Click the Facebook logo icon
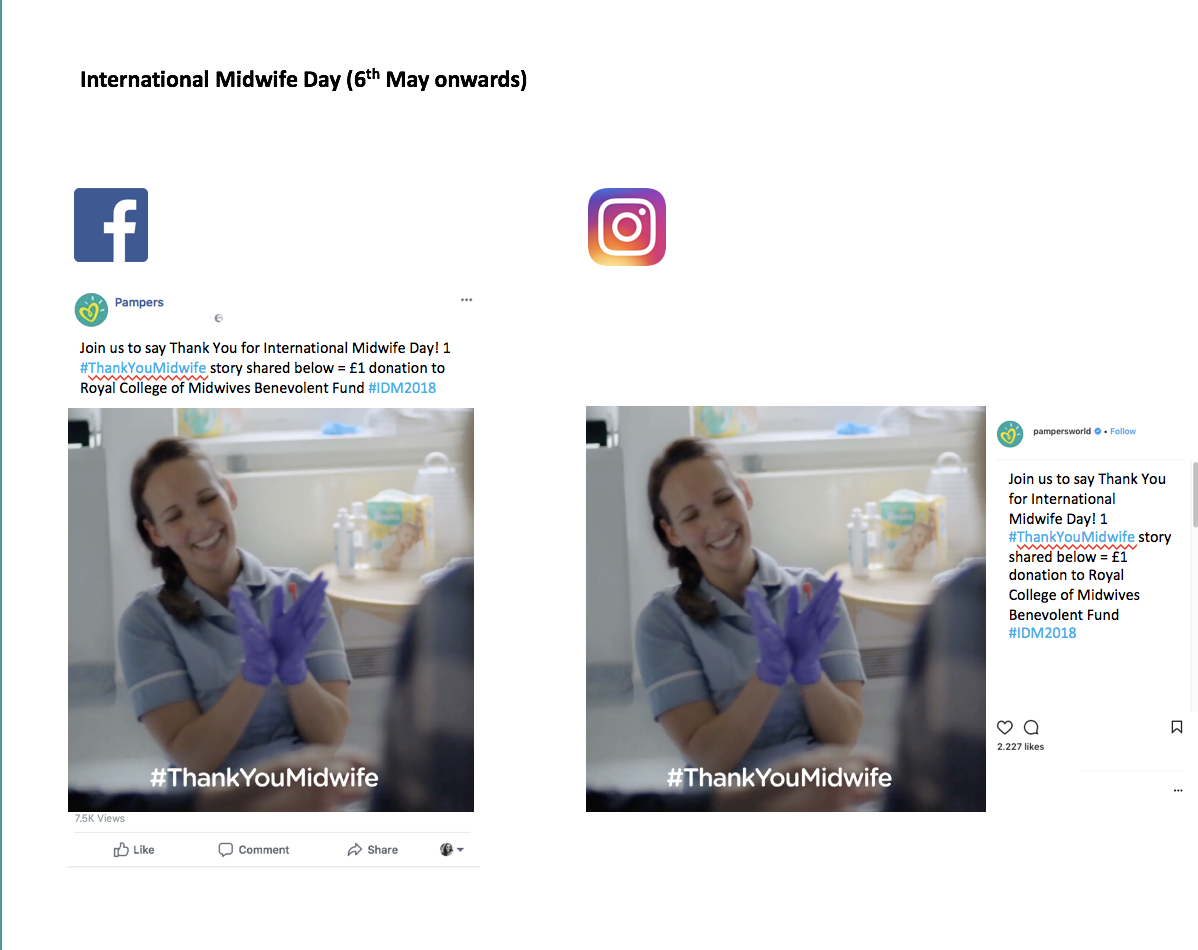Screen dimensions: 1198x950 click(111, 225)
